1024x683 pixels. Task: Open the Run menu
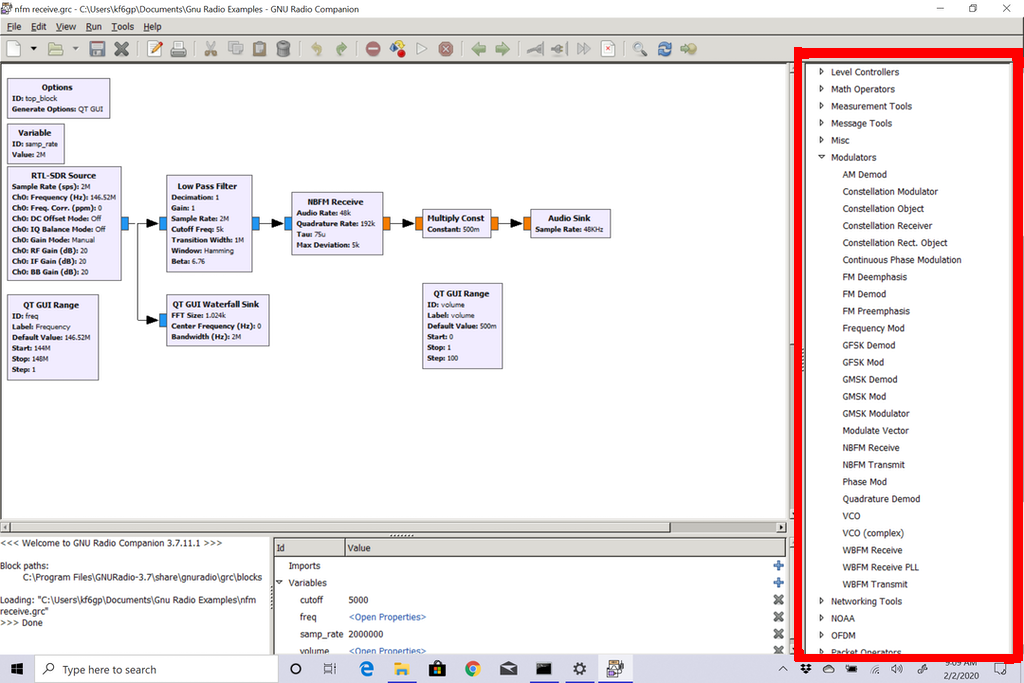click(x=93, y=27)
